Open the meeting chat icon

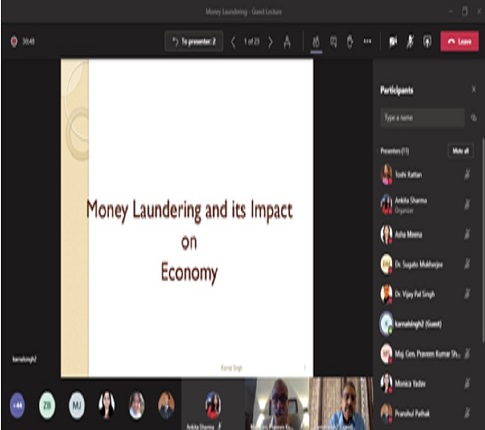[x=333, y=42]
